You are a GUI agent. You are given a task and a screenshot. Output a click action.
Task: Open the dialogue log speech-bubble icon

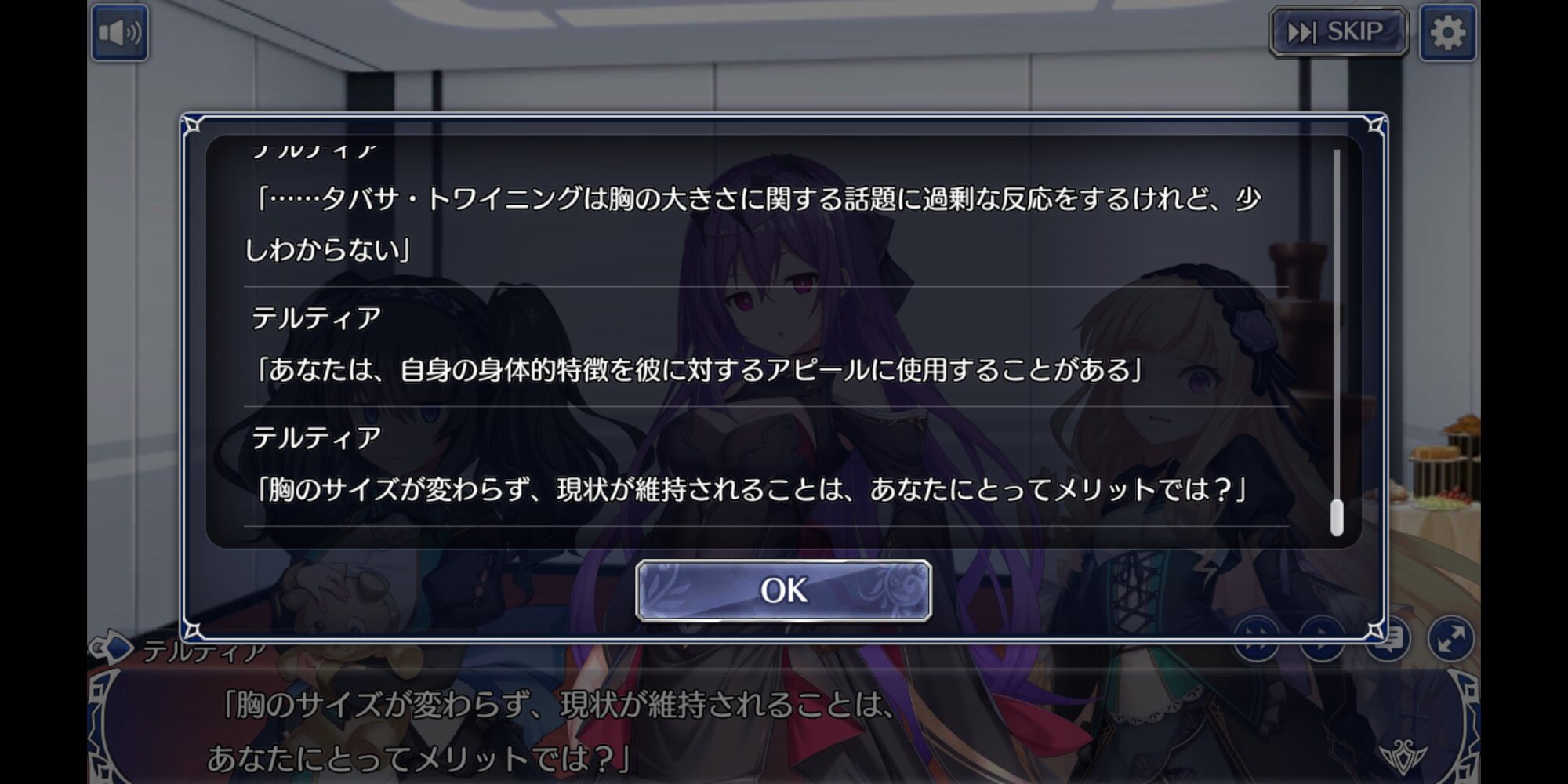pos(1388,639)
